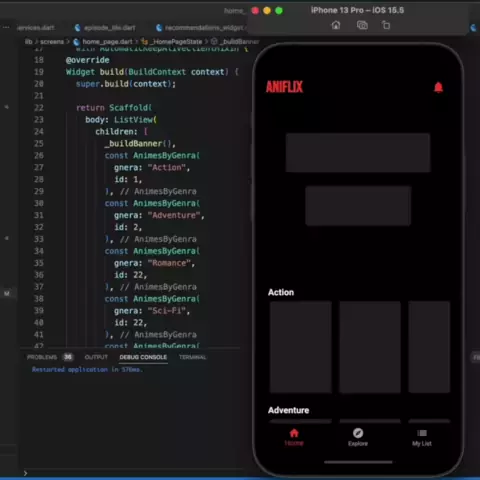This screenshot has width=480, height=480.
Task: Rotate the simulator device icon
Action: pyautogui.click(x=386, y=25)
